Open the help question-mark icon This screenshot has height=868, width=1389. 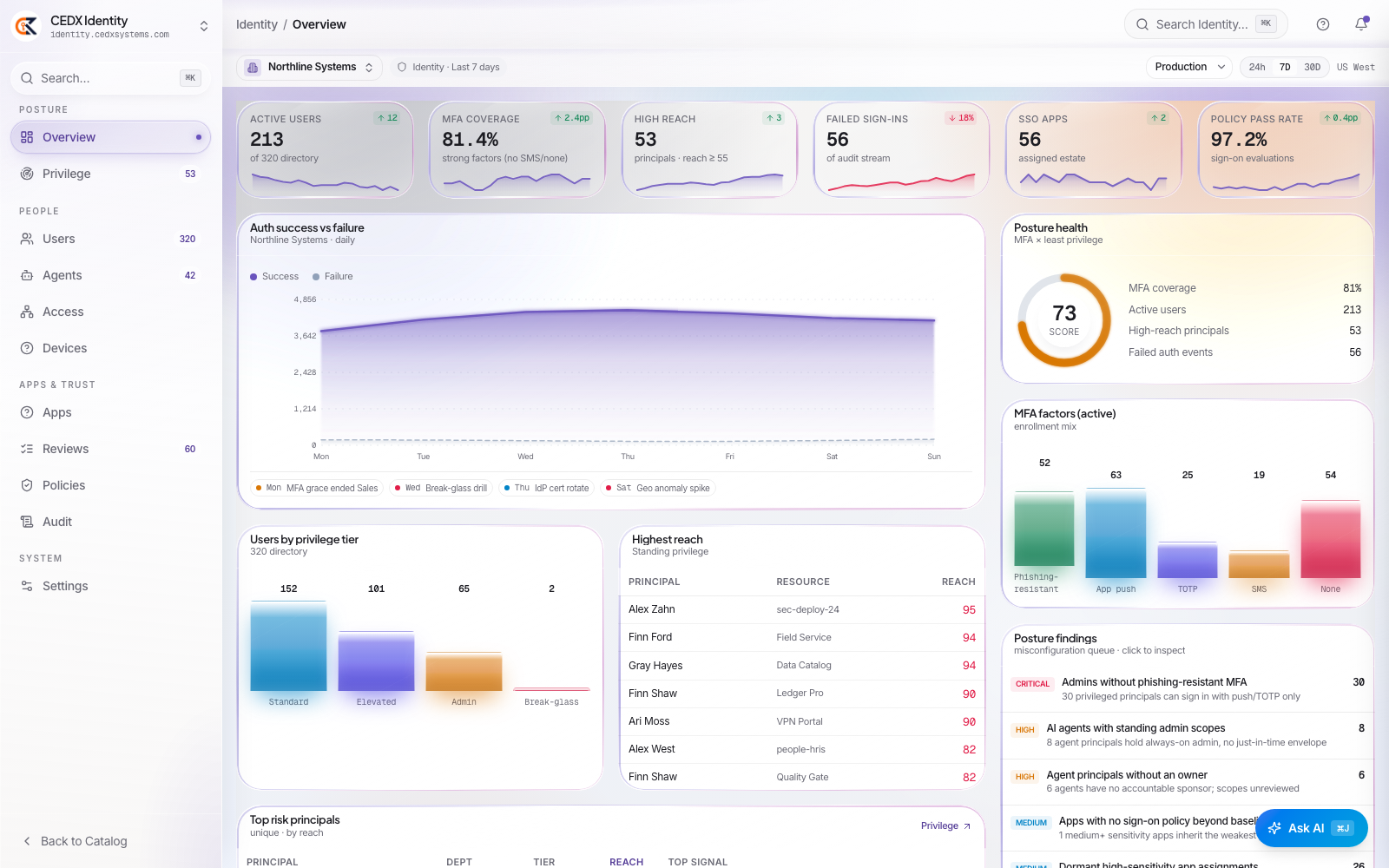(x=1323, y=24)
